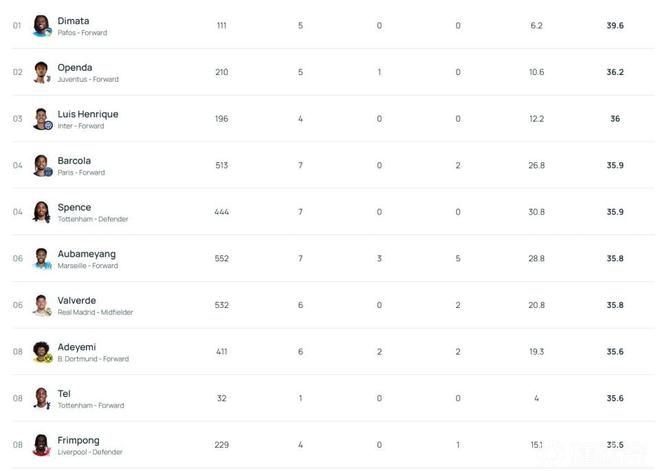Select Spence's player avatar
This screenshot has width=660, height=471.
(42, 212)
